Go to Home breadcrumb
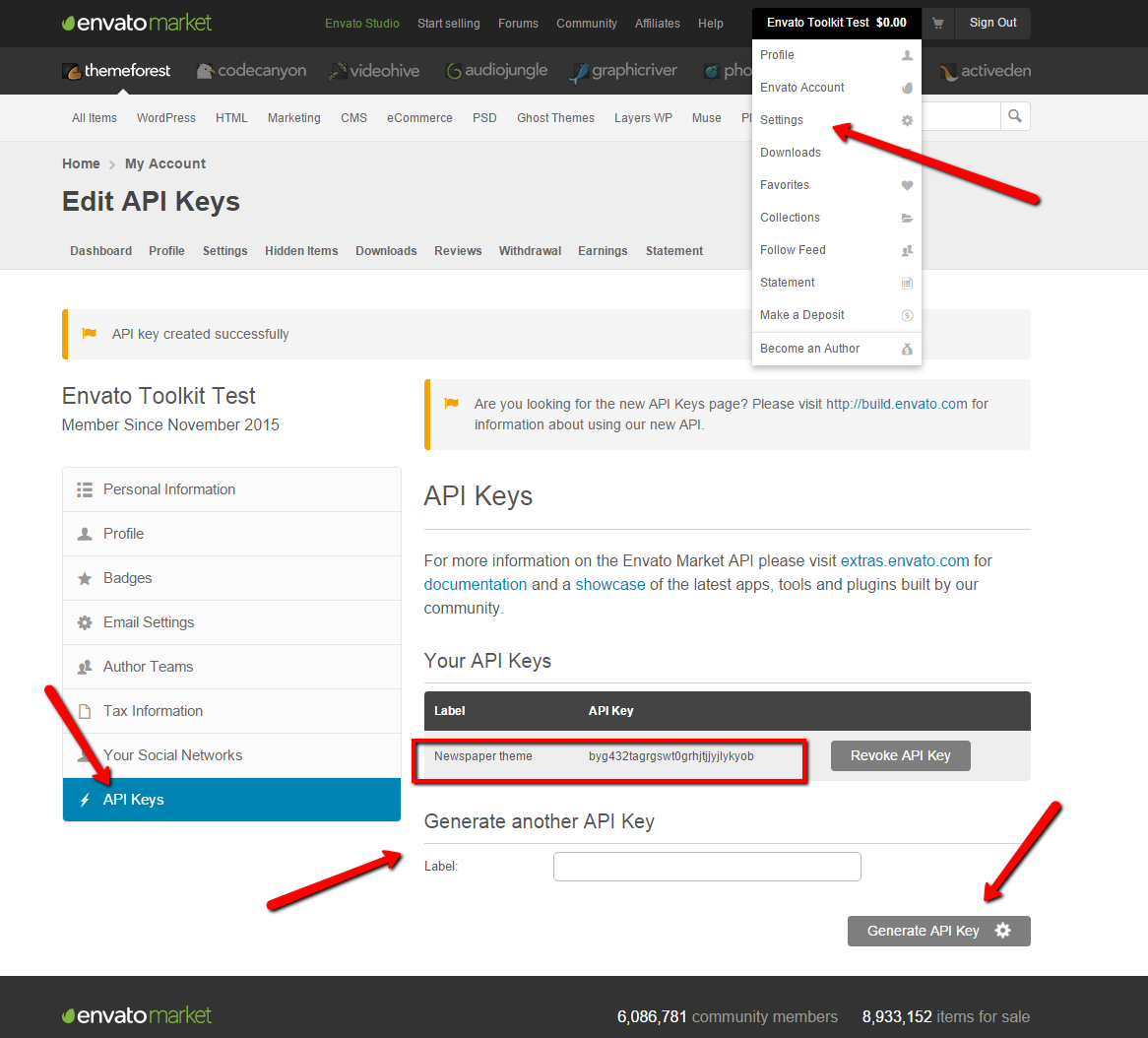This screenshot has width=1148, height=1038. click(81, 164)
